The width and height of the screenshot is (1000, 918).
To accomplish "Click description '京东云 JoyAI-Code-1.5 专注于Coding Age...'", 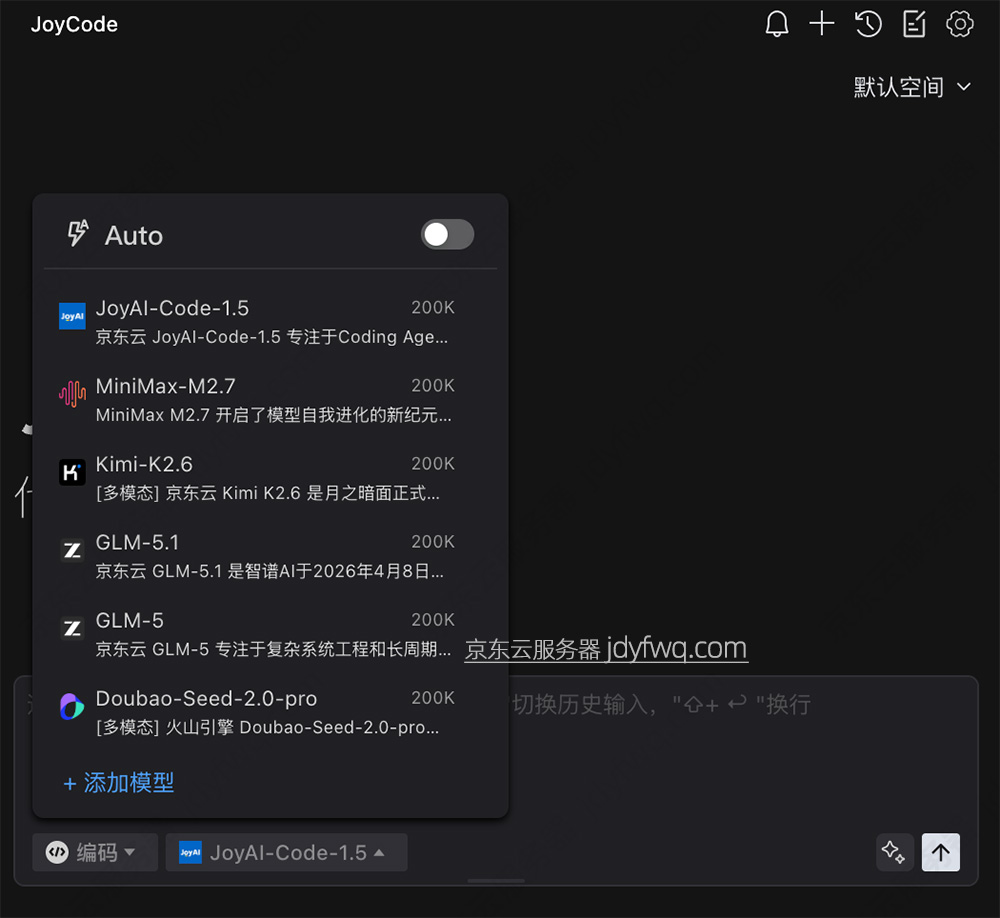I will 272,337.
